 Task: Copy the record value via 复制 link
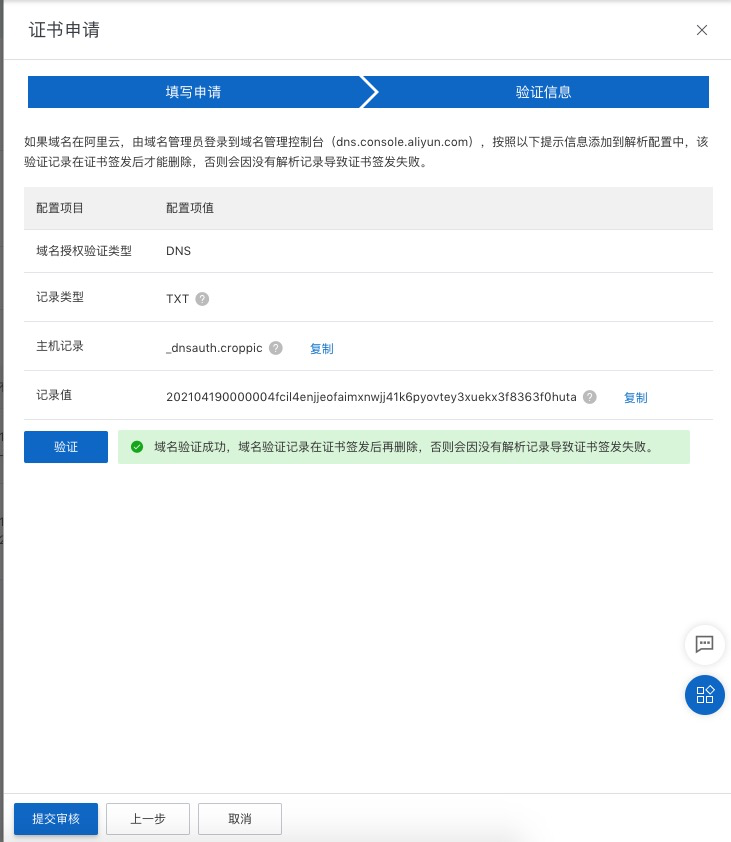point(635,398)
